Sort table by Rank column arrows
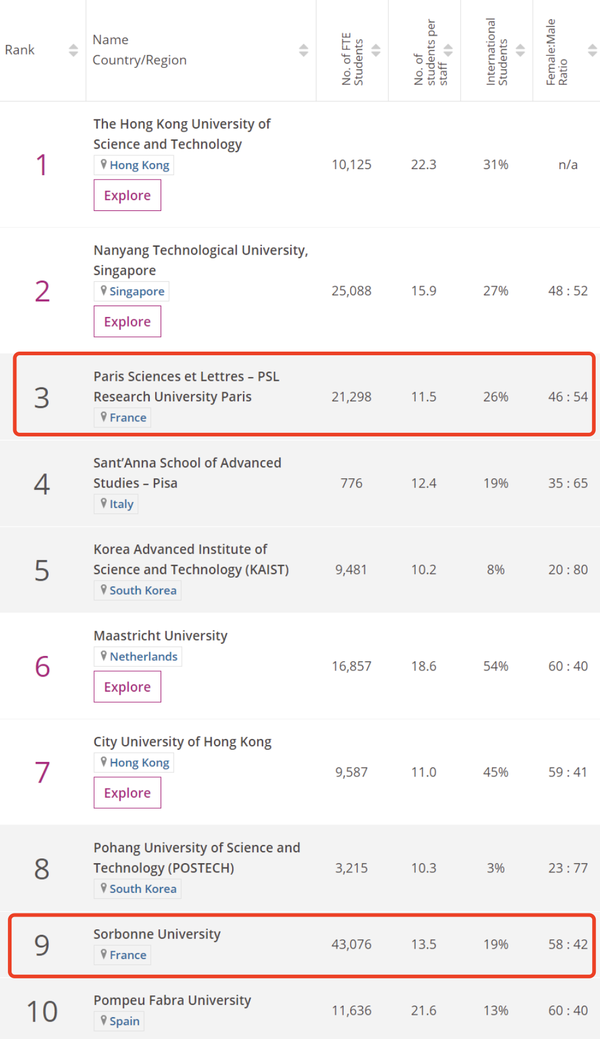This screenshot has width=600, height=1039. pos(73,50)
